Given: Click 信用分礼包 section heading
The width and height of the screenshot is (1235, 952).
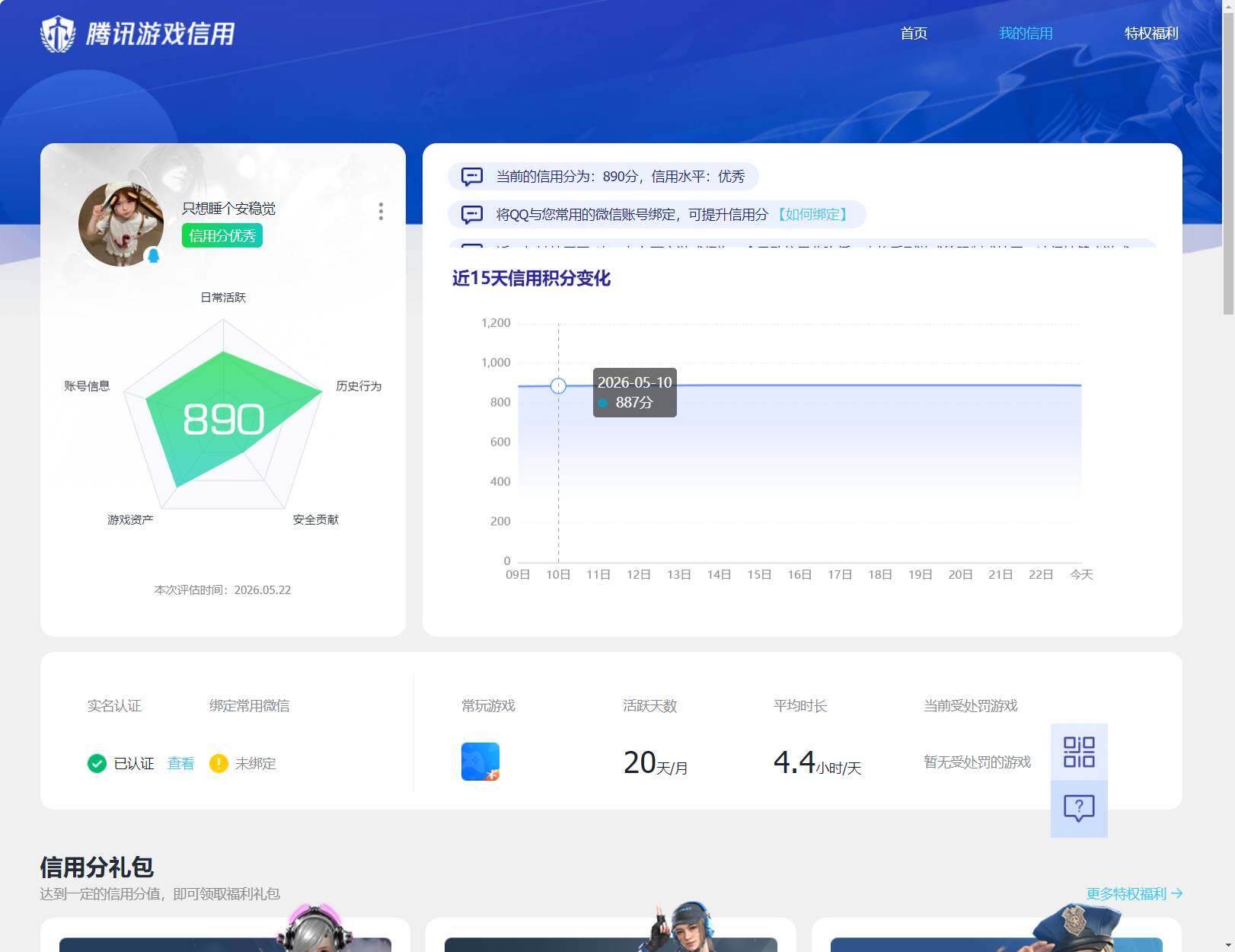Looking at the screenshot, I should point(97,867).
